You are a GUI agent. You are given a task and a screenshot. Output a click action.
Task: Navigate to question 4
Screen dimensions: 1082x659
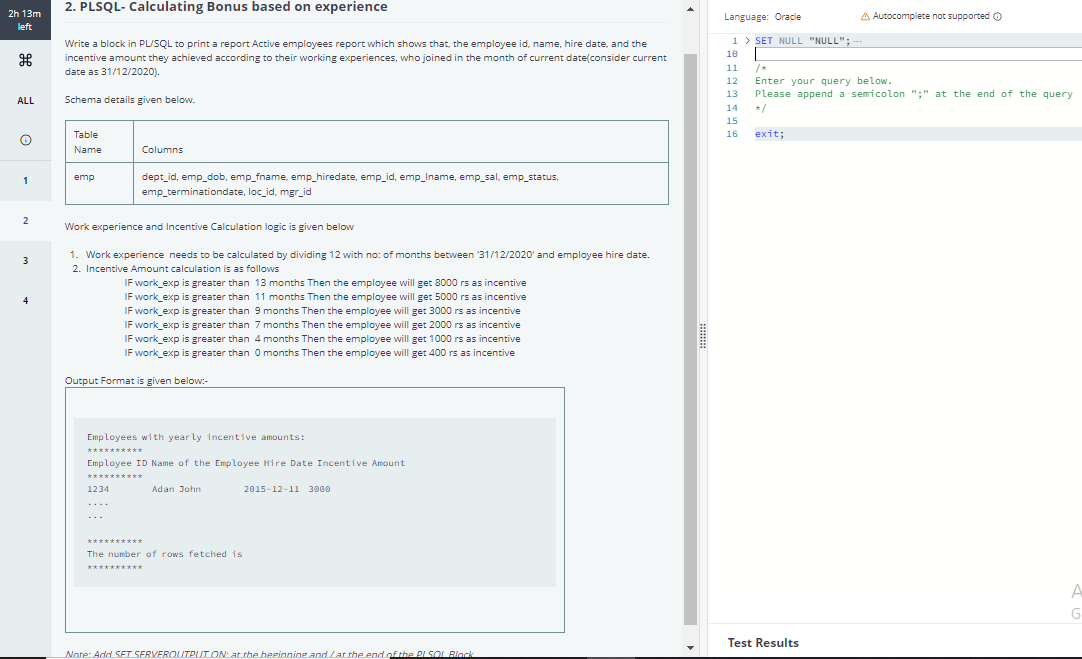tap(25, 300)
